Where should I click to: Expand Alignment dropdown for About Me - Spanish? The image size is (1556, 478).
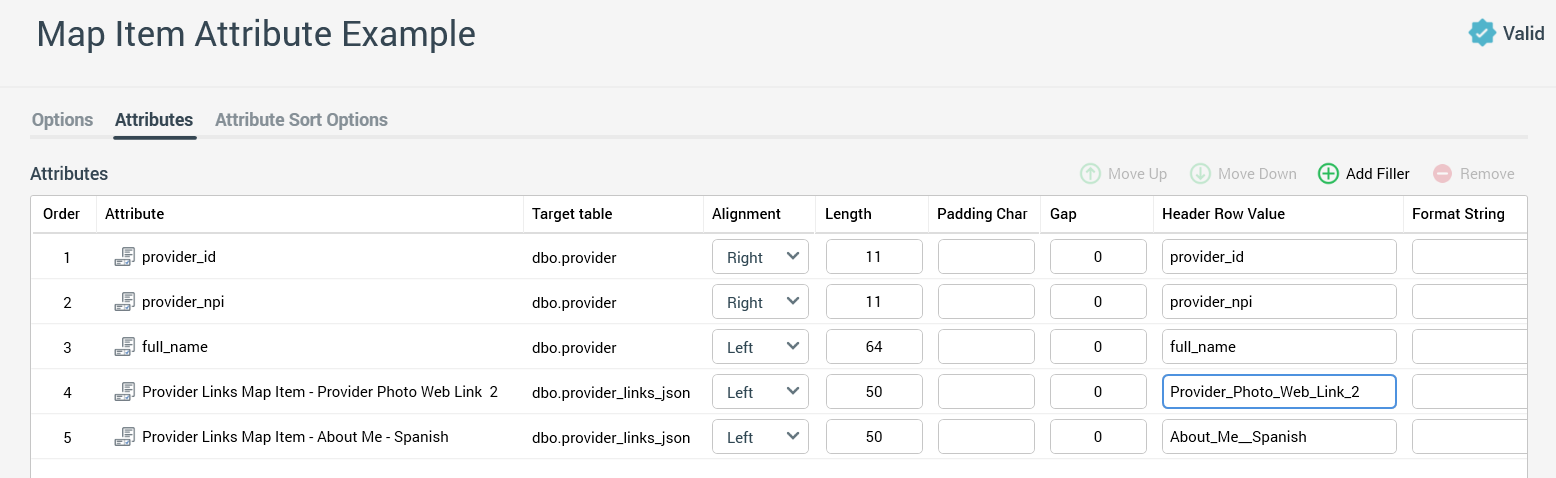pyautogui.click(x=760, y=437)
